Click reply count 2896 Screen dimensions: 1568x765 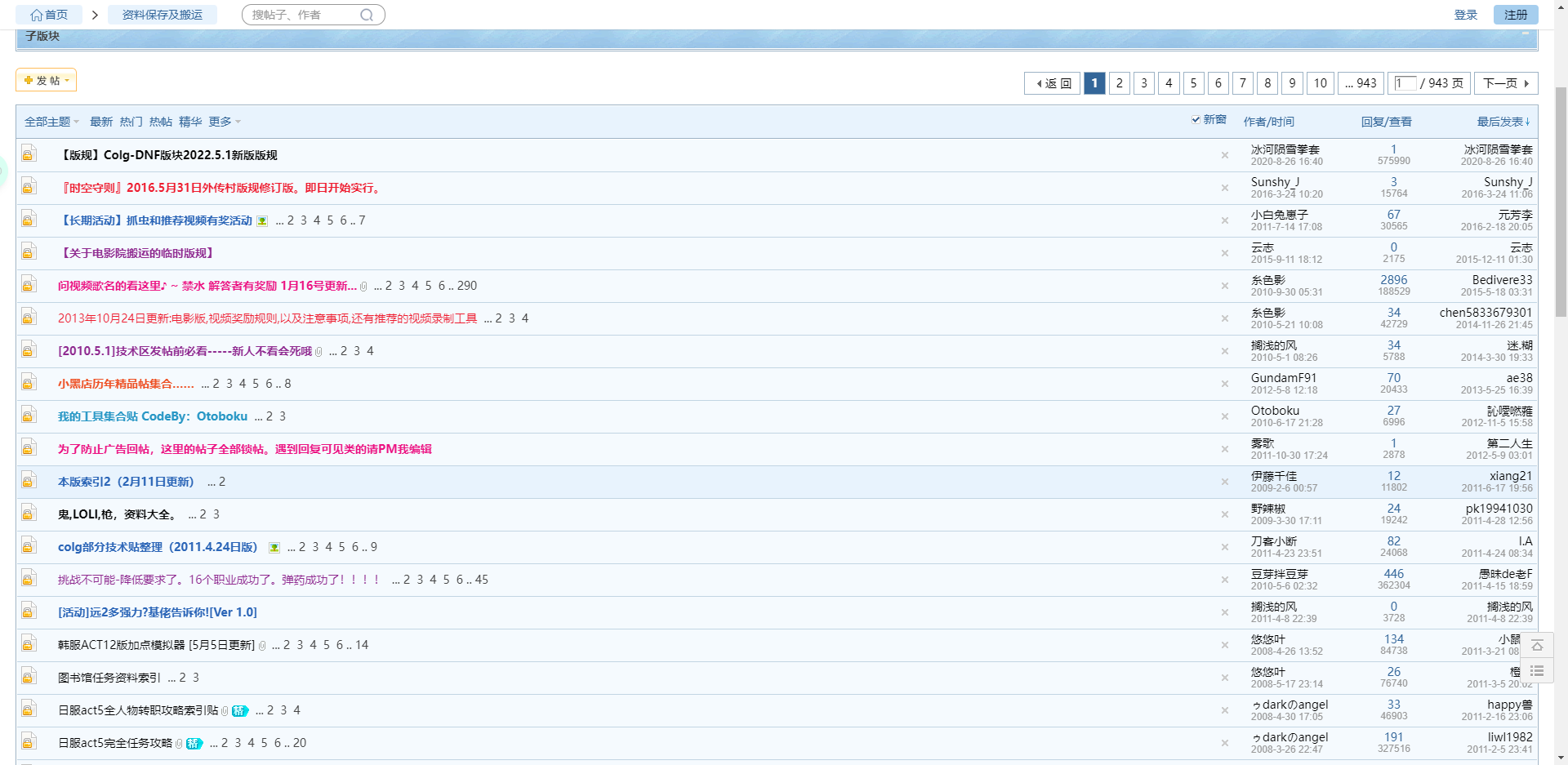(1394, 280)
